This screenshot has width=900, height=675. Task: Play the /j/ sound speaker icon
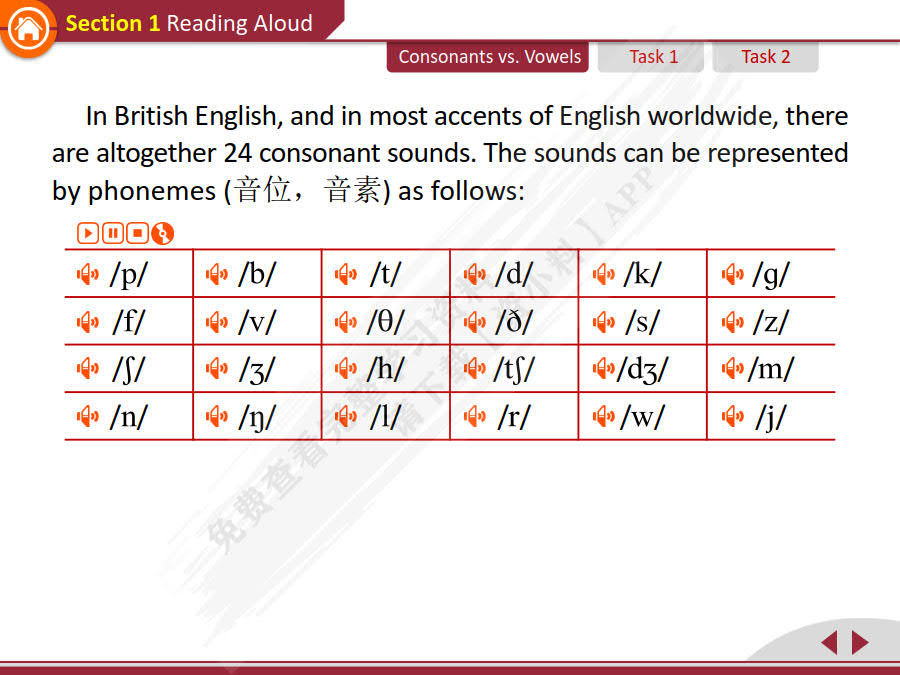pyautogui.click(x=733, y=417)
